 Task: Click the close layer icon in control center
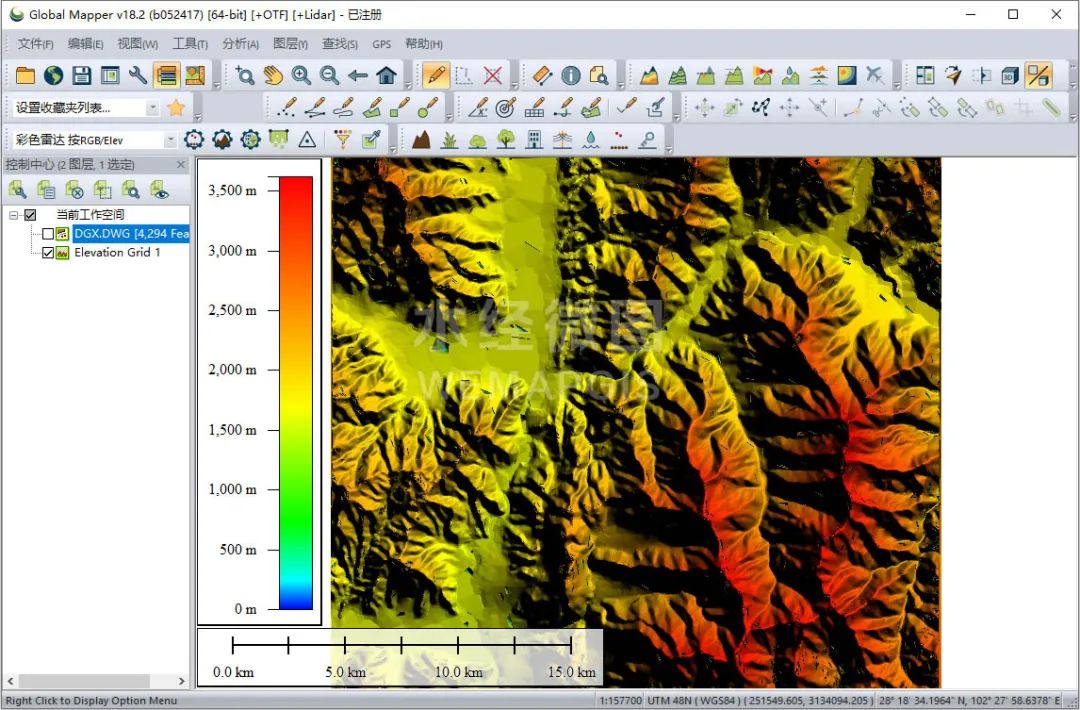pyautogui.click(x=74, y=189)
